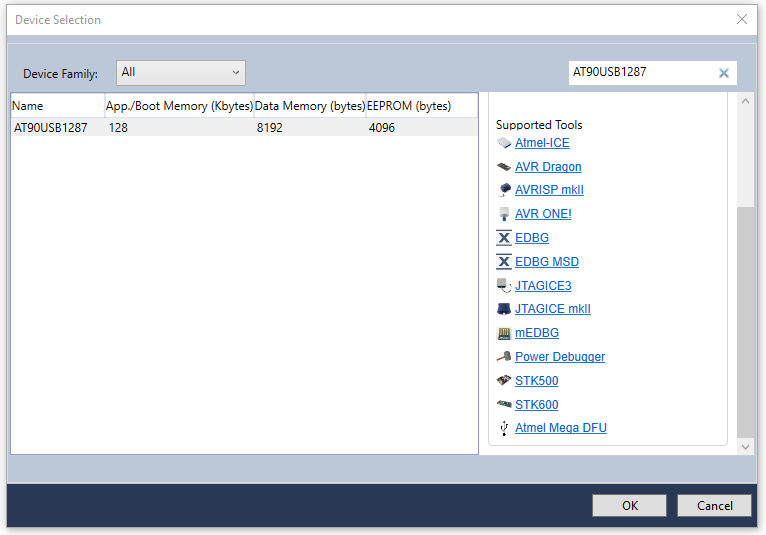Open the AVR Dragon link

pos(548,167)
